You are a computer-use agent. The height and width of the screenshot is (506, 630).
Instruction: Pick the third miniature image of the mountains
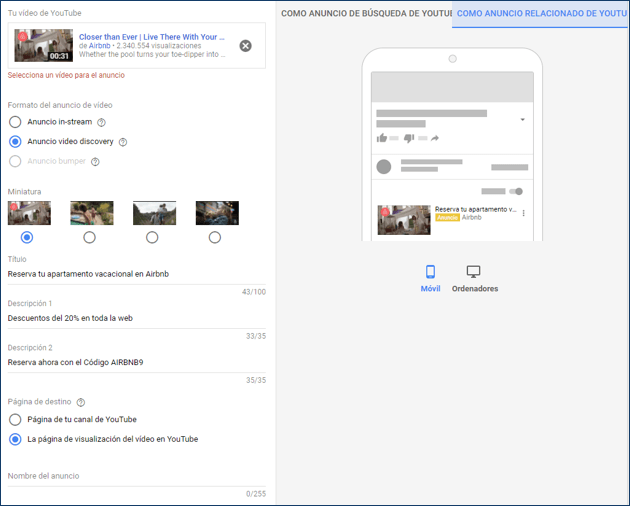point(155,213)
